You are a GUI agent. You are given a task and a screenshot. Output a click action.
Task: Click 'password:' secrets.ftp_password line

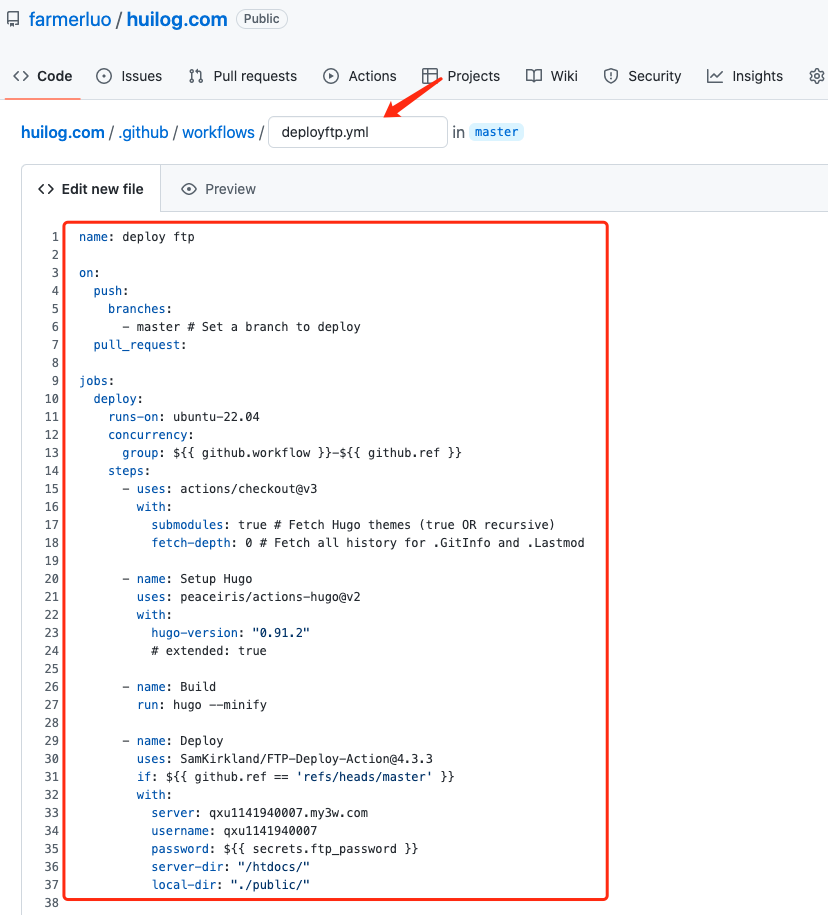pyautogui.click(x=285, y=849)
